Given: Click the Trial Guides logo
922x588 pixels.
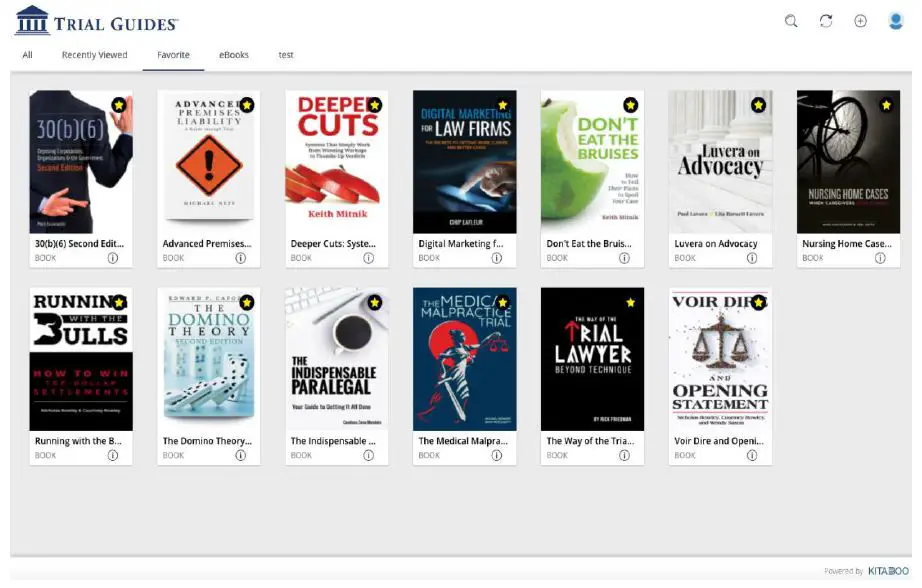Looking at the screenshot, I should 96,21.
